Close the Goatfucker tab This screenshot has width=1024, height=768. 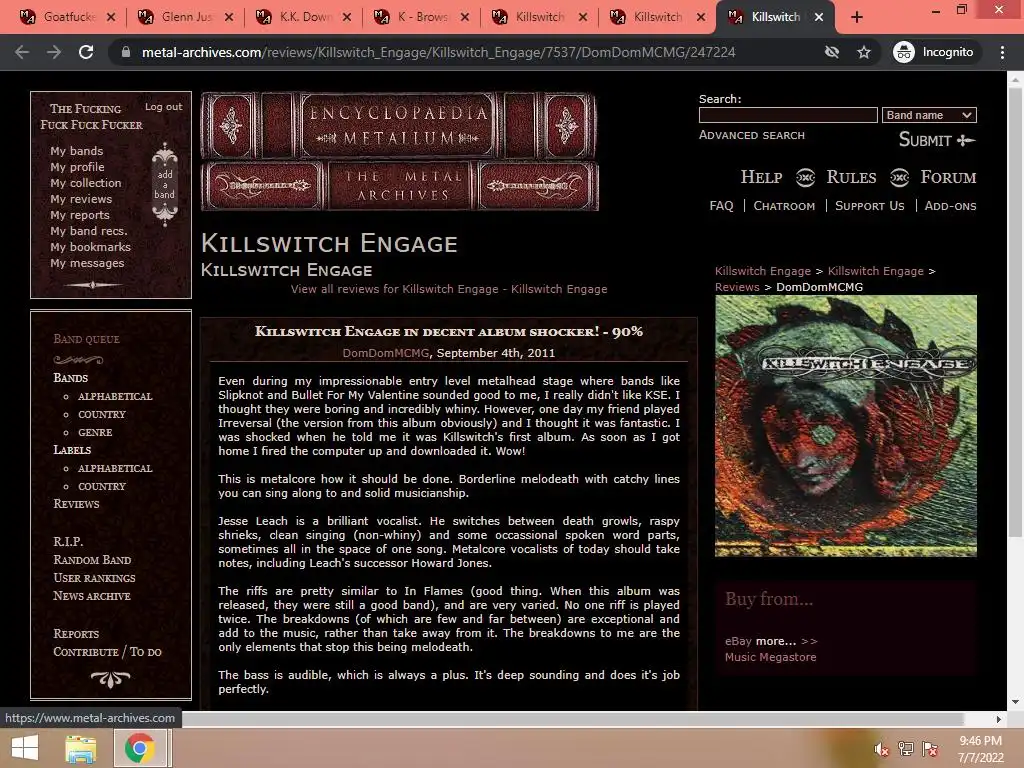[111, 17]
